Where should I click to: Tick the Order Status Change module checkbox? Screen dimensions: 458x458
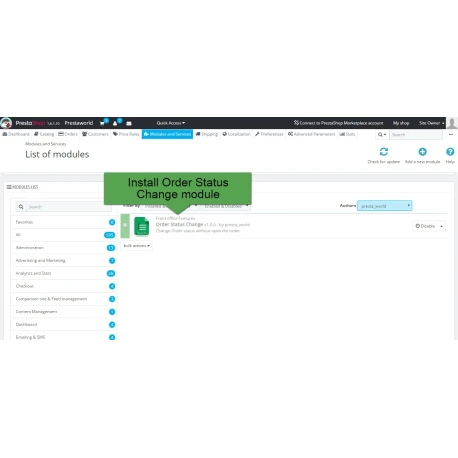coord(125,225)
